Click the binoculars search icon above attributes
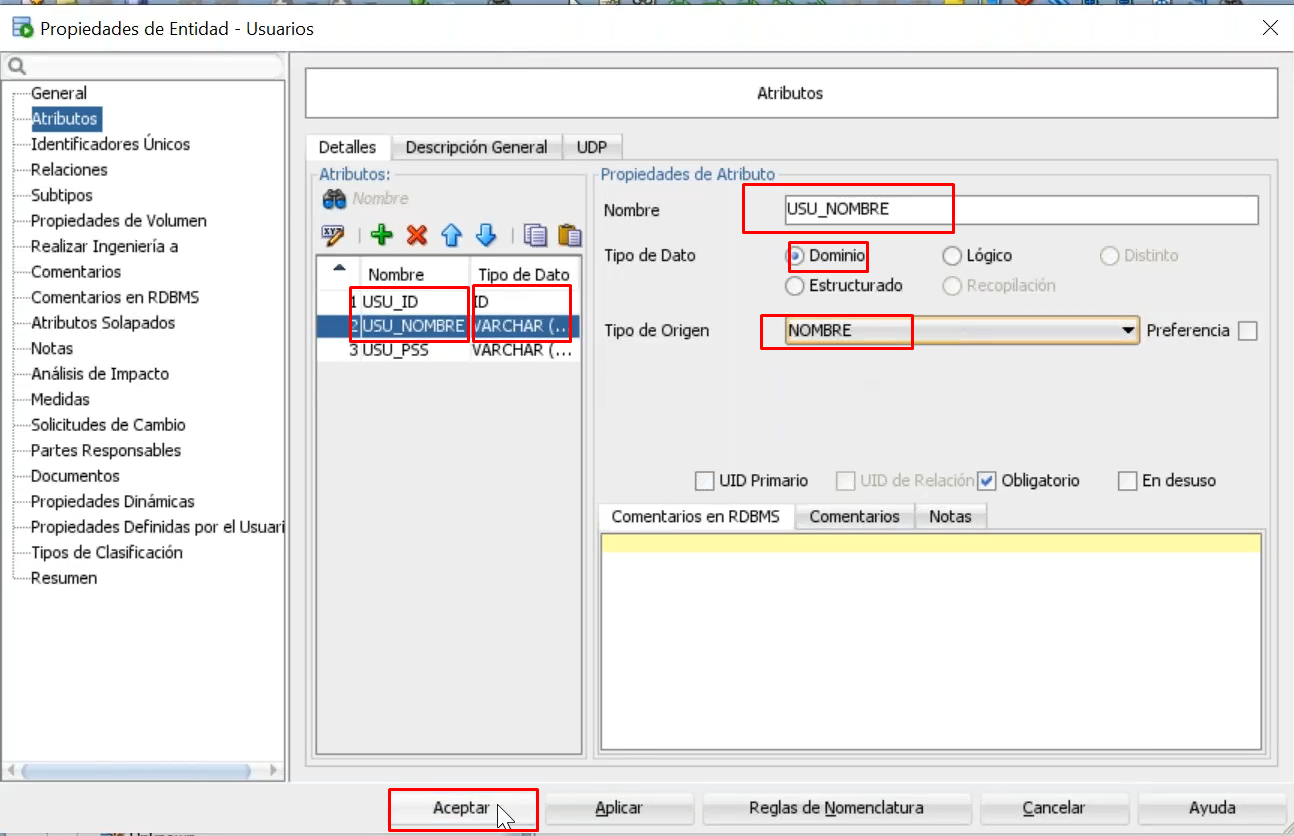The height and width of the screenshot is (836, 1294). (333, 199)
